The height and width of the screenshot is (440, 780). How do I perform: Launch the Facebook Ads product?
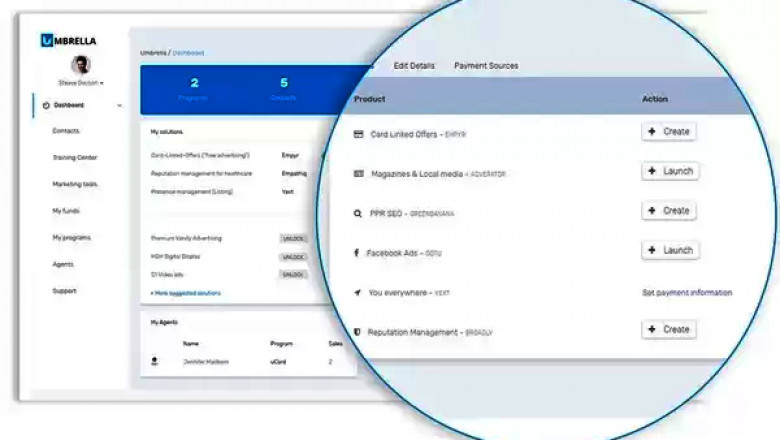tap(670, 250)
